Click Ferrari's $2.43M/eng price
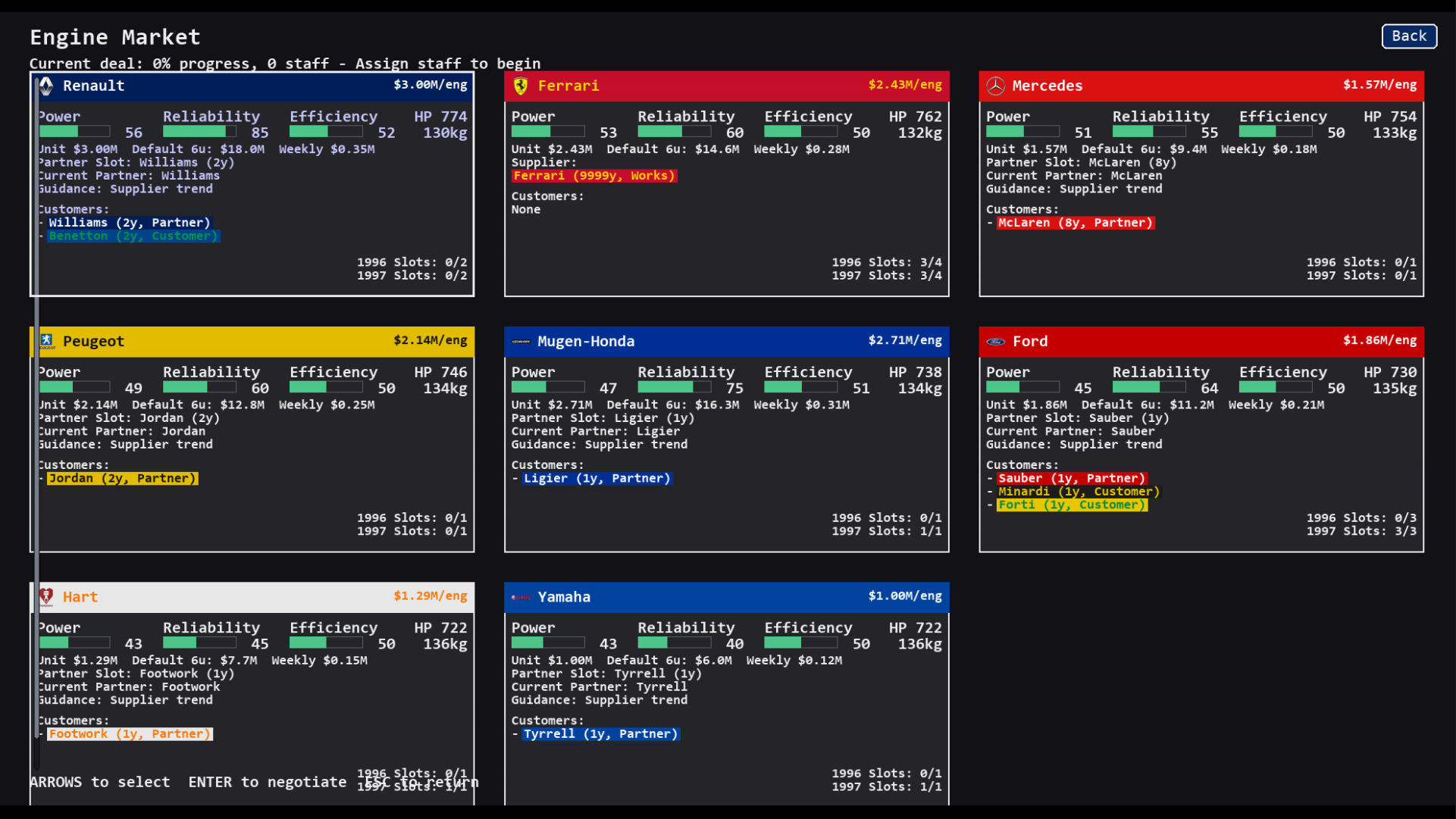This screenshot has height=819, width=1456. tap(905, 85)
